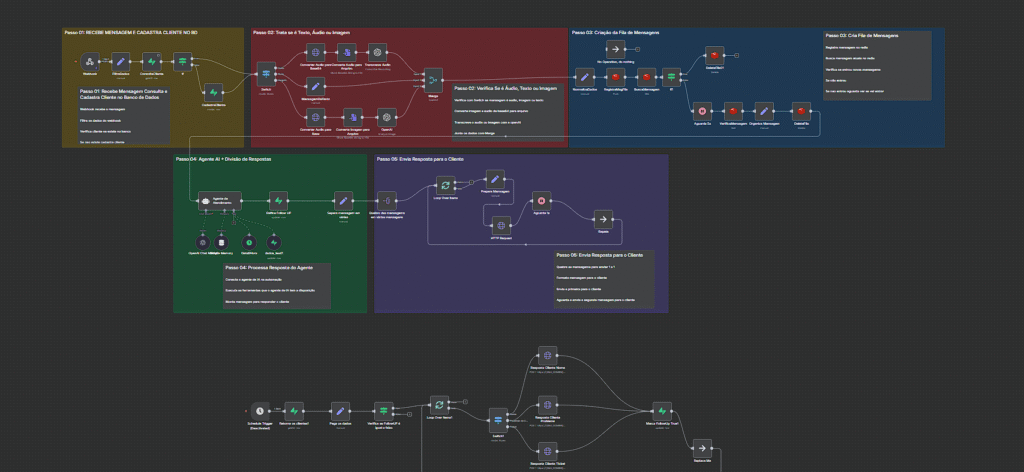This screenshot has width=1024, height=472.
Task: Select the Resposta Cliente Norma HTTP node
Action: [546, 355]
